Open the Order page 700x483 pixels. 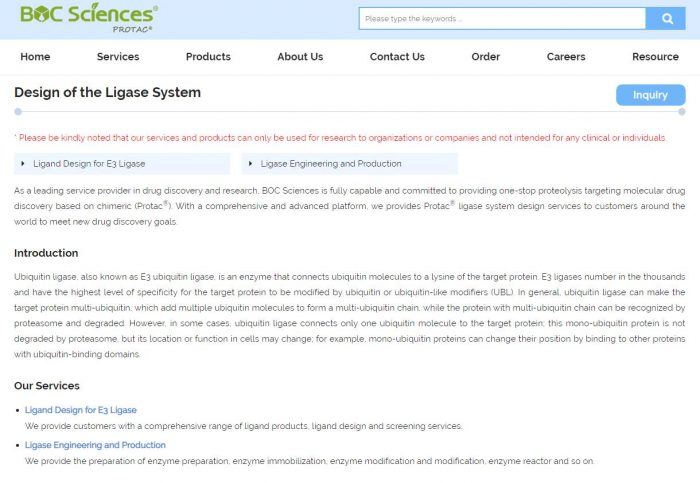click(485, 57)
